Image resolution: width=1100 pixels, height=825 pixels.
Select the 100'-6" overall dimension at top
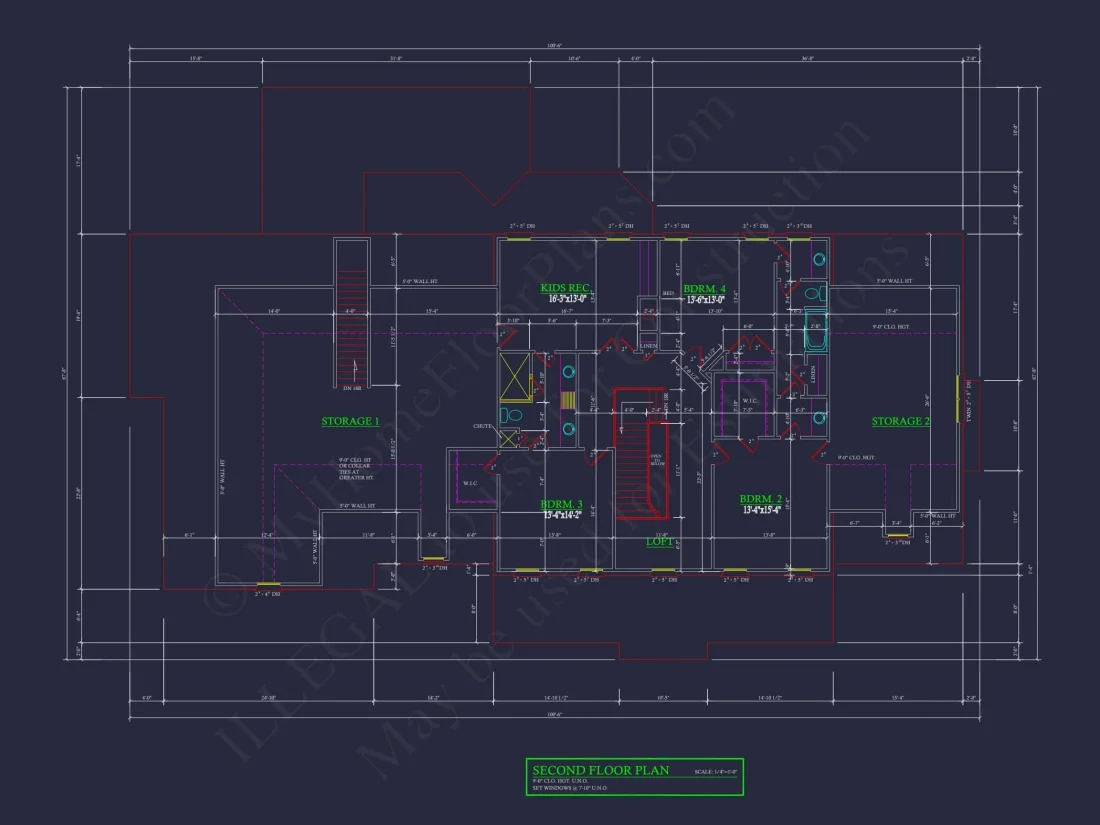[x=554, y=44]
